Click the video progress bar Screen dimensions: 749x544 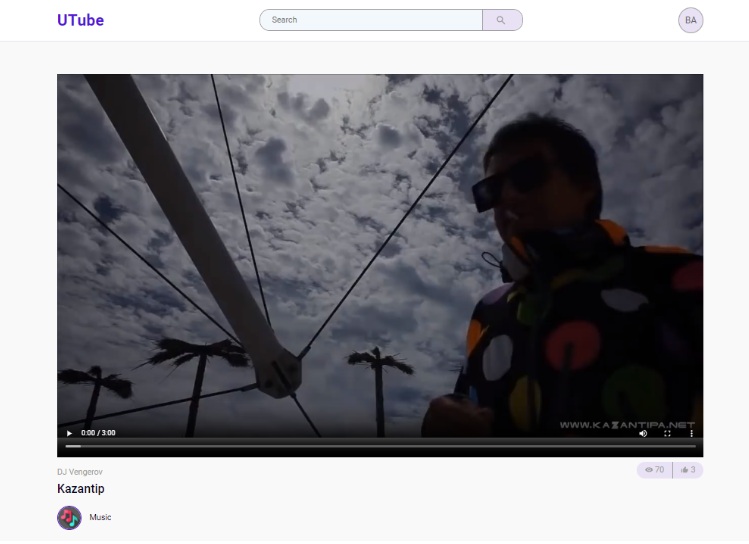point(380,446)
